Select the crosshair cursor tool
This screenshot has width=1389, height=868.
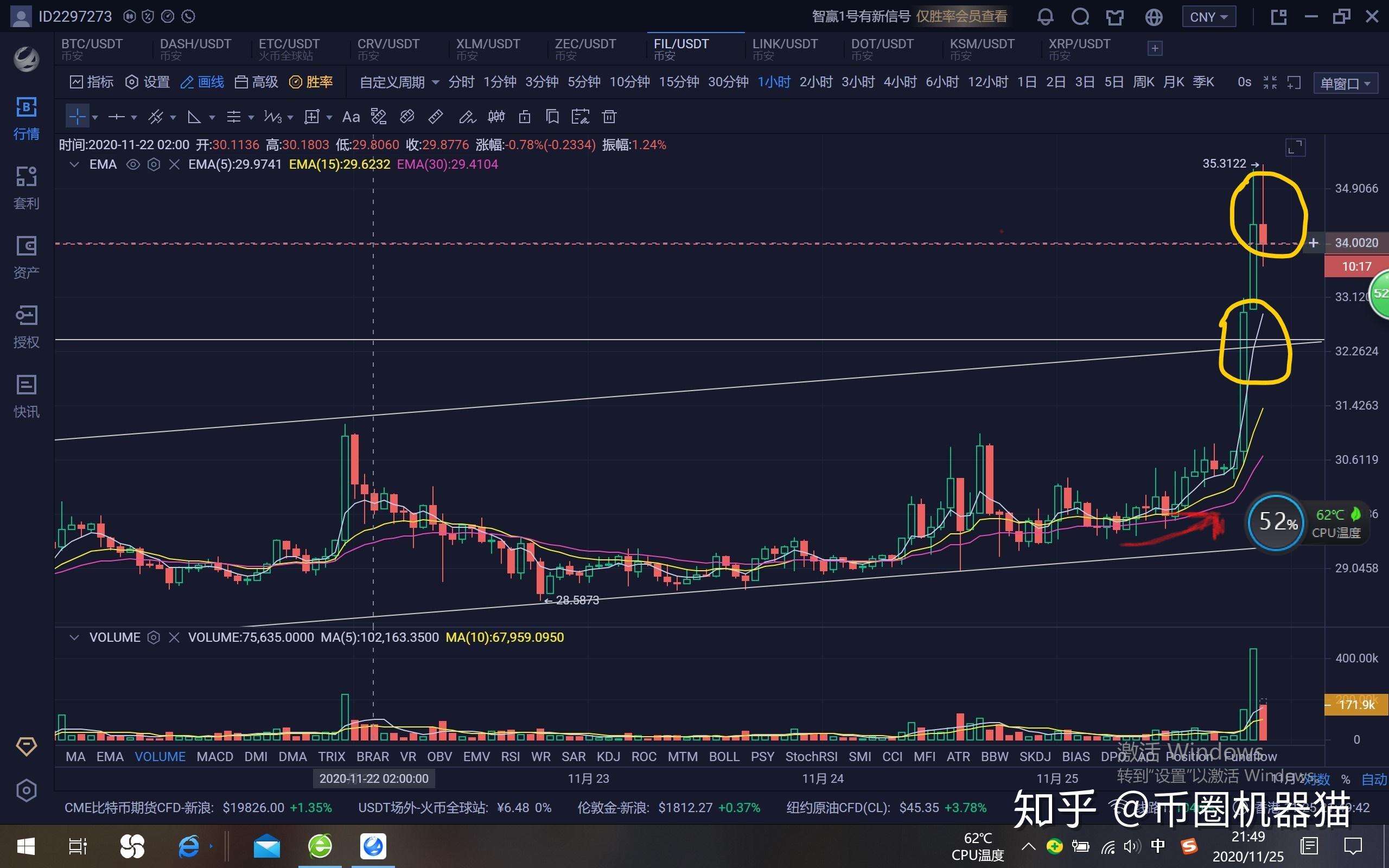(x=77, y=117)
